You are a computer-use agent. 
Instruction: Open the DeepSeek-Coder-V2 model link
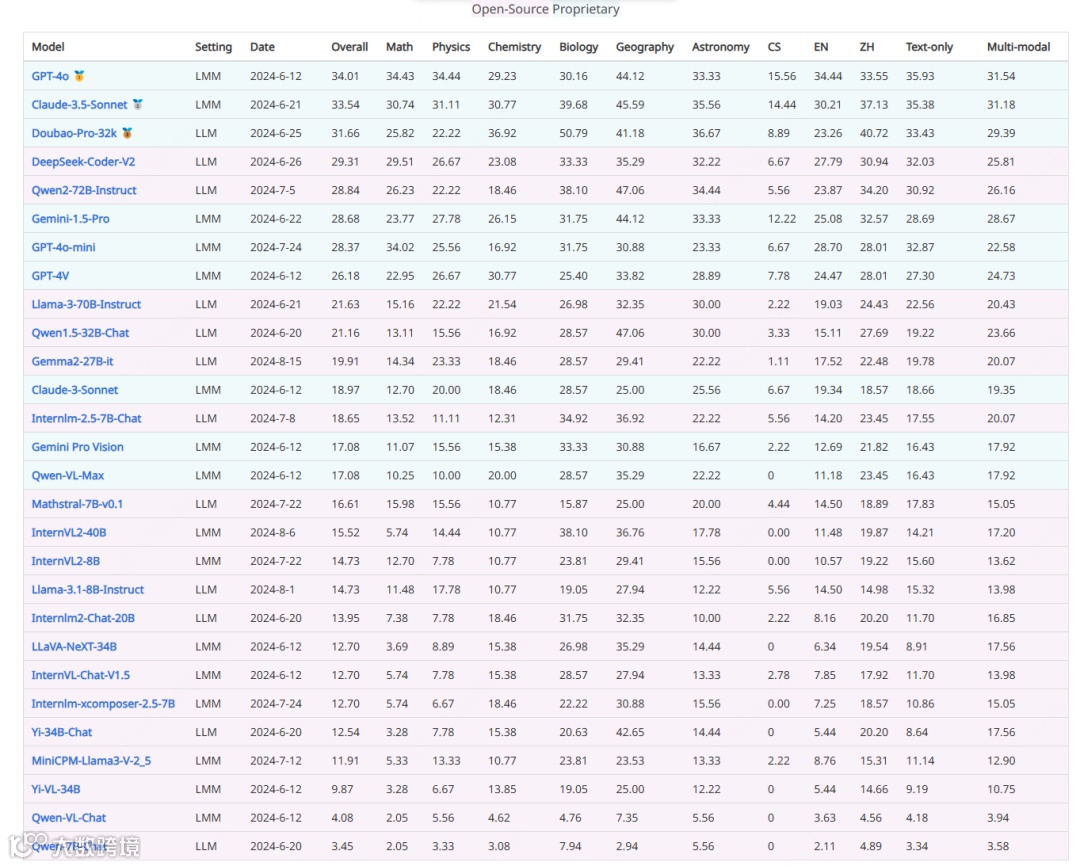[83, 162]
